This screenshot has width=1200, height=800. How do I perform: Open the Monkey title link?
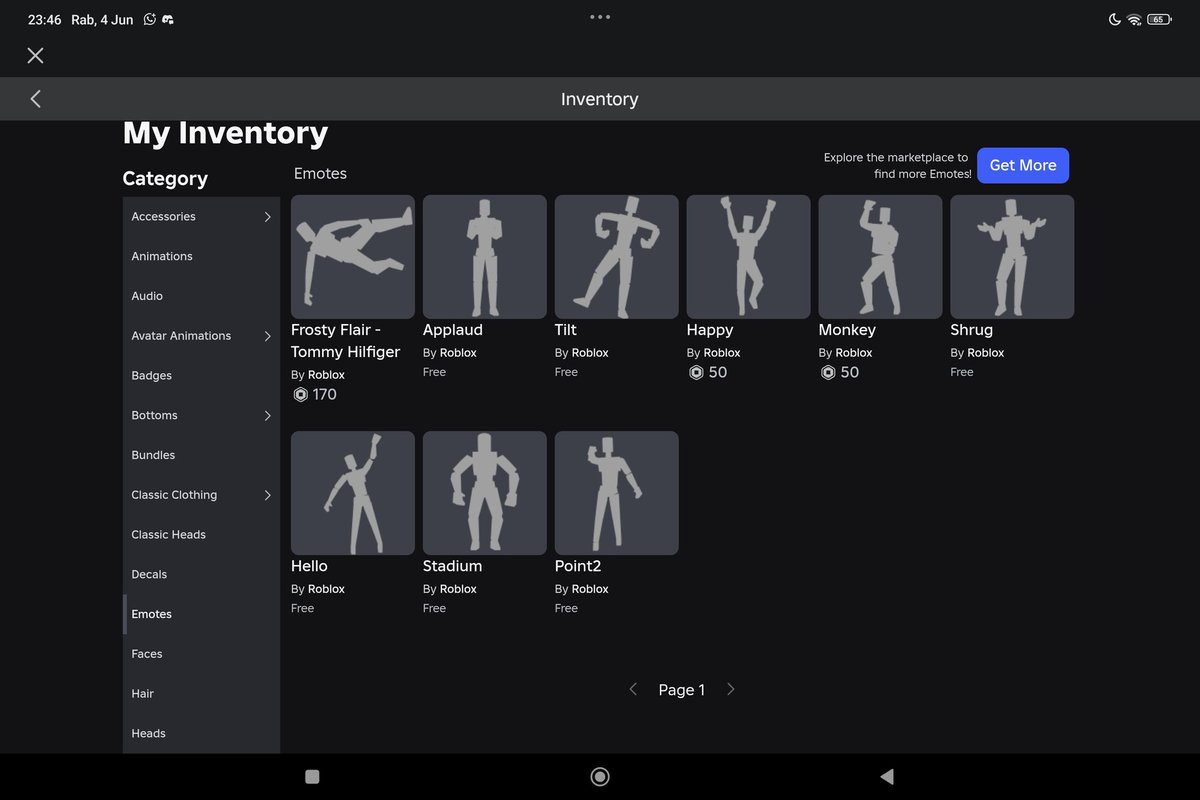point(847,330)
